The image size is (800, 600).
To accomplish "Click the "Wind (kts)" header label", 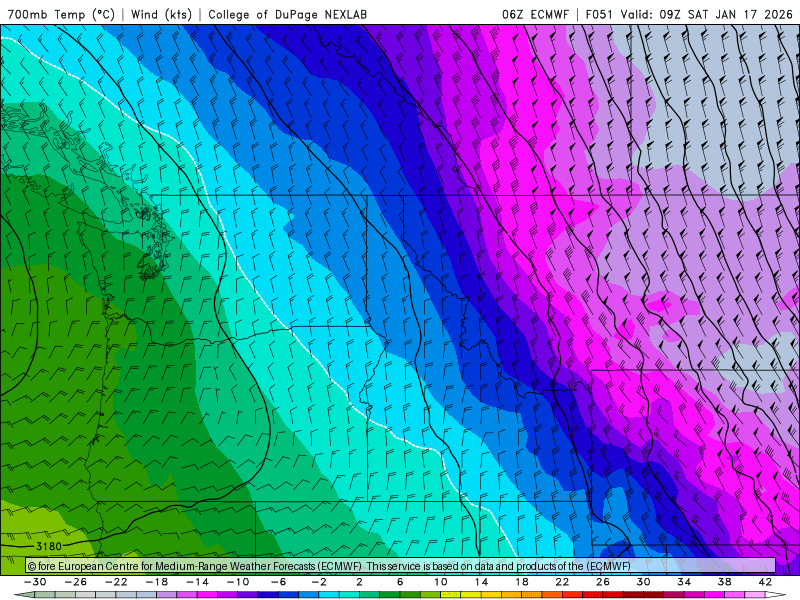I will point(161,14).
